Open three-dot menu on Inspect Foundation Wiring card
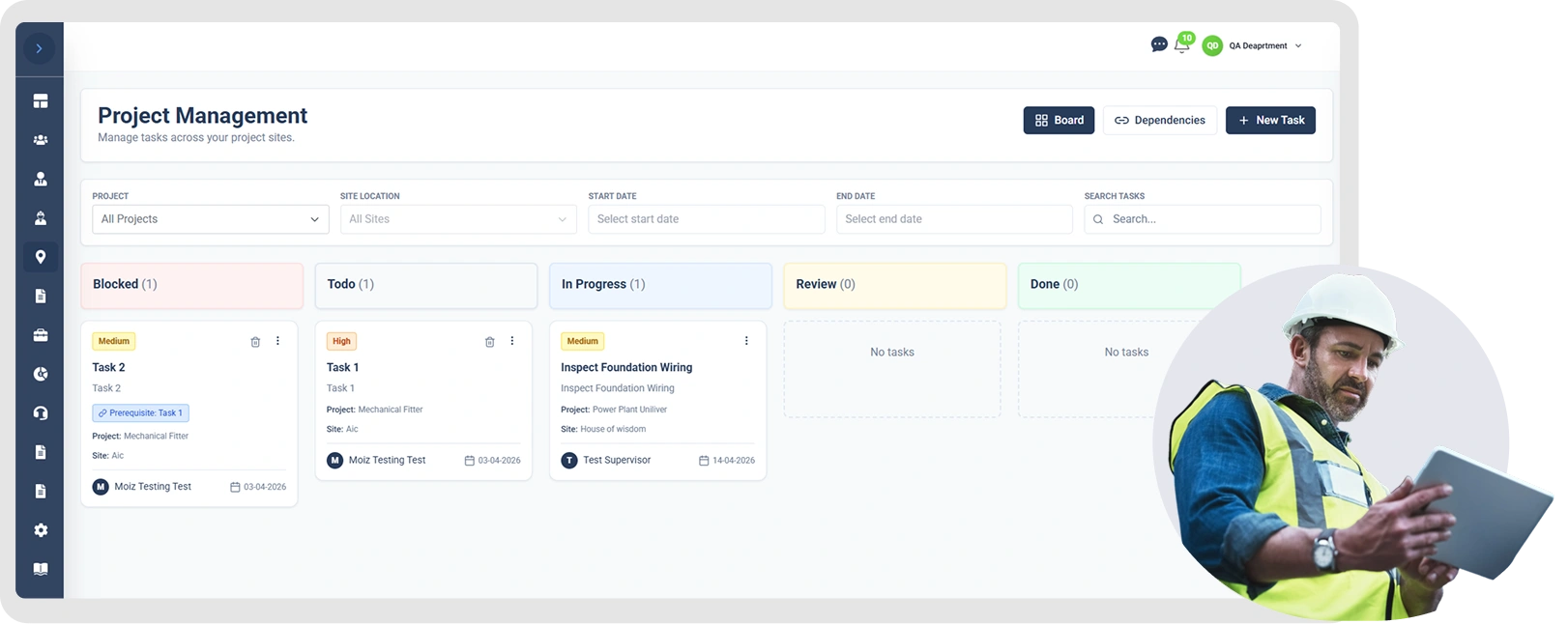The height and width of the screenshot is (624, 1568). tap(746, 341)
